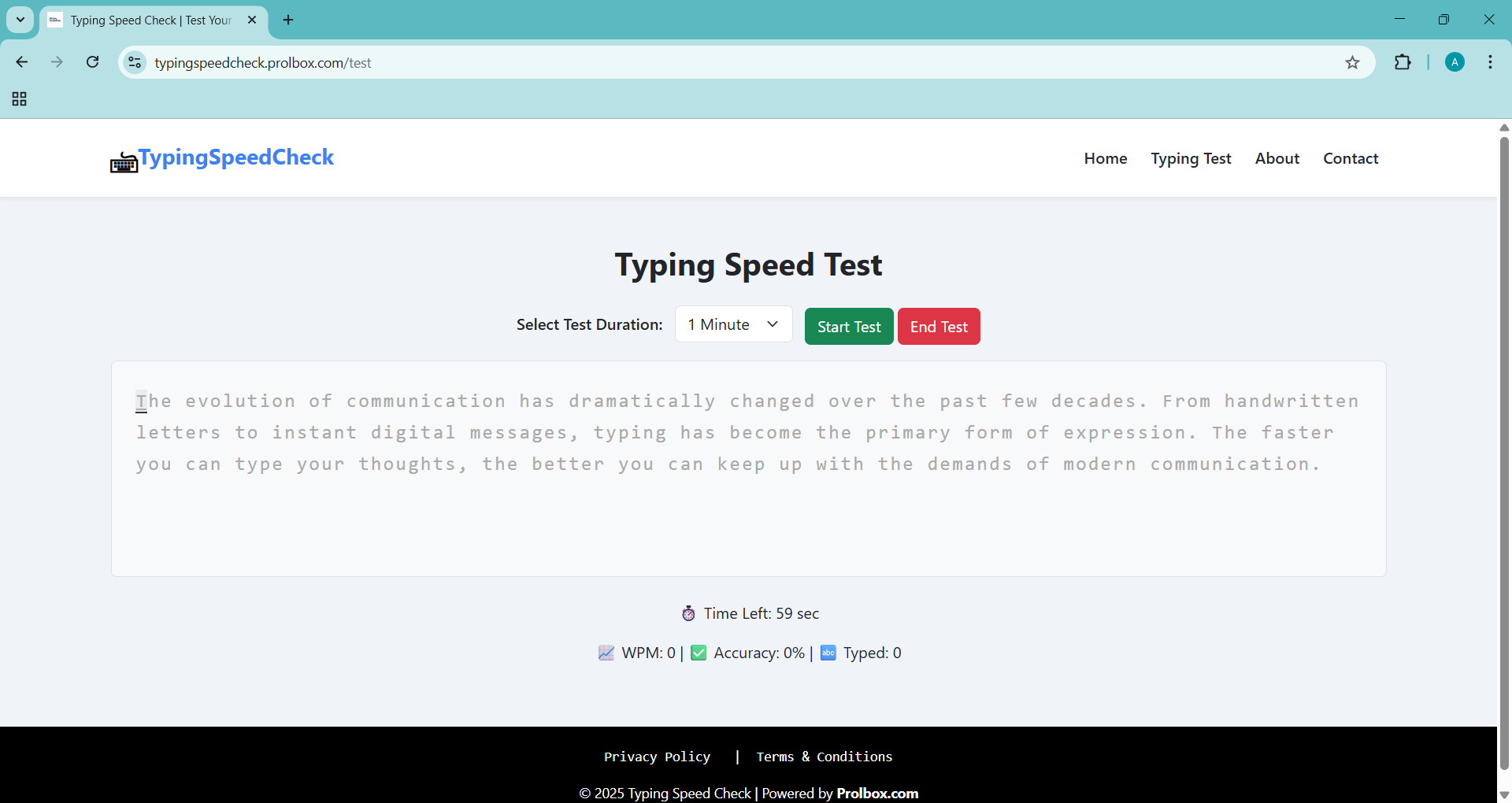Expand the Select Test Duration dropdown

(733, 325)
